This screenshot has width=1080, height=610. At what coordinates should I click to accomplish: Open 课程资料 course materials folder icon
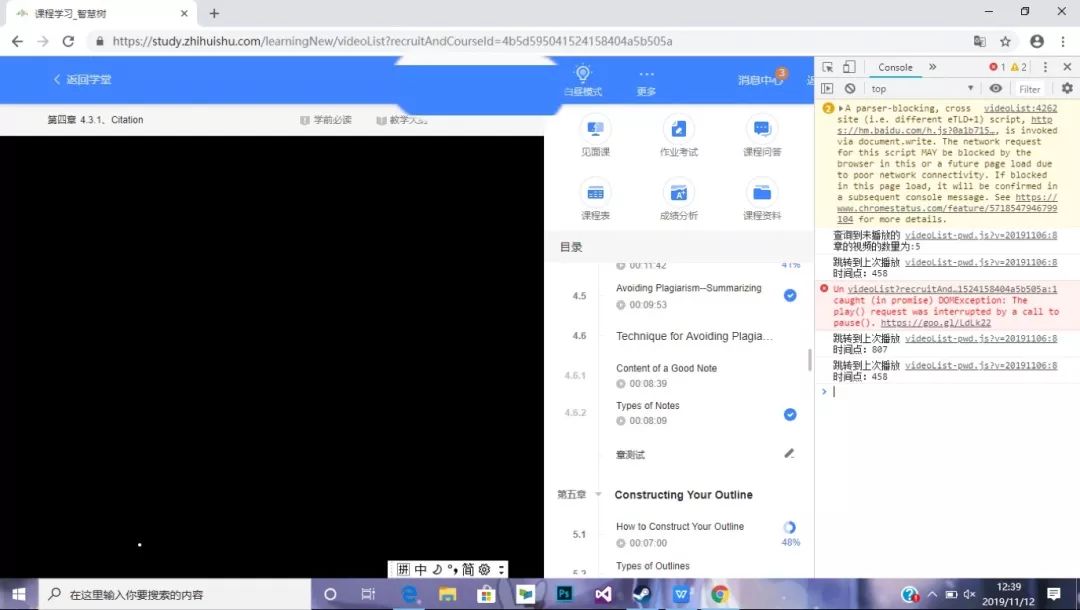[x=762, y=193]
